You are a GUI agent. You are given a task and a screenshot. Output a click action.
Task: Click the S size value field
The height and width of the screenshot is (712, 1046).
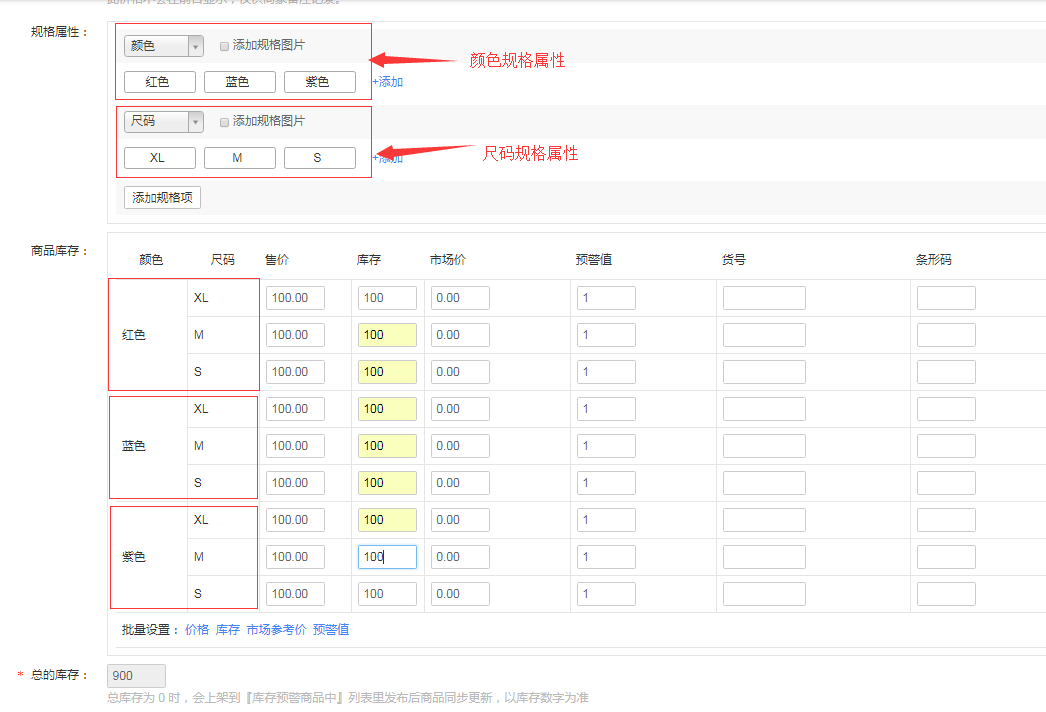coord(320,158)
